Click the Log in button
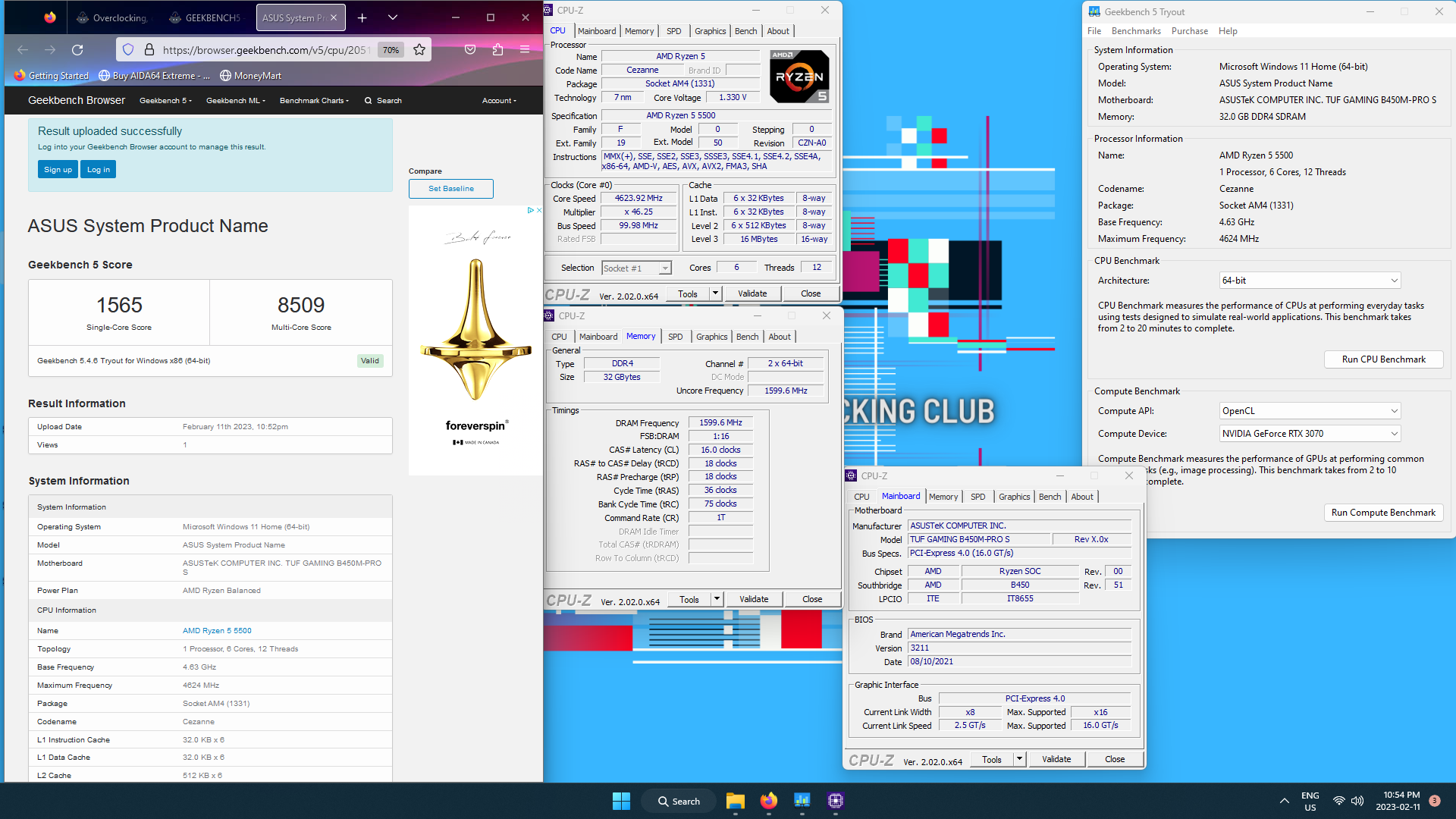The width and height of the screenshot is (1456, 819). click(x=99, y=169)
